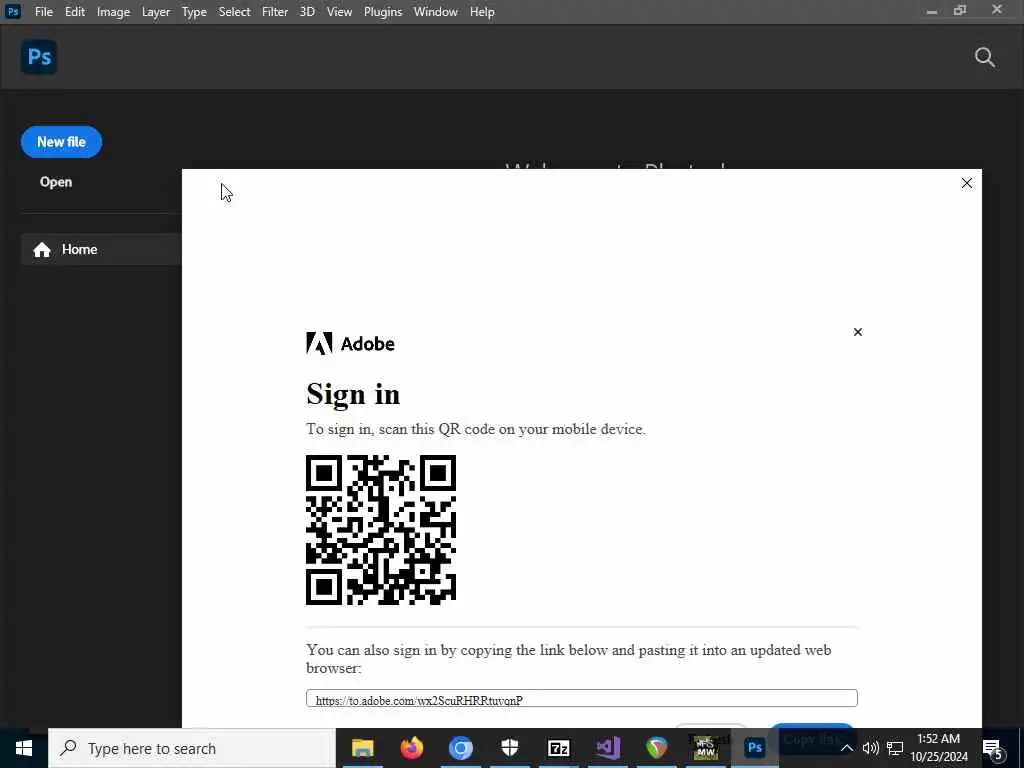Open File Explorer from the taskbar
The width and height of the screenshot is (1024, 768).
[362, 748]
